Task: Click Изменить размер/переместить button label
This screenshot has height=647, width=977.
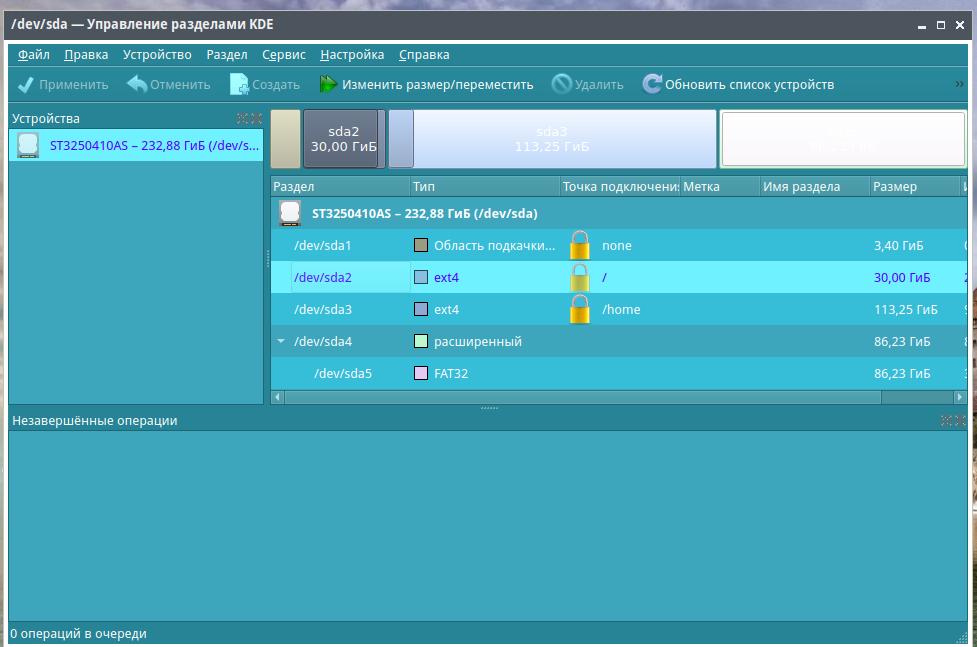Action: click(x=437, y=85)
